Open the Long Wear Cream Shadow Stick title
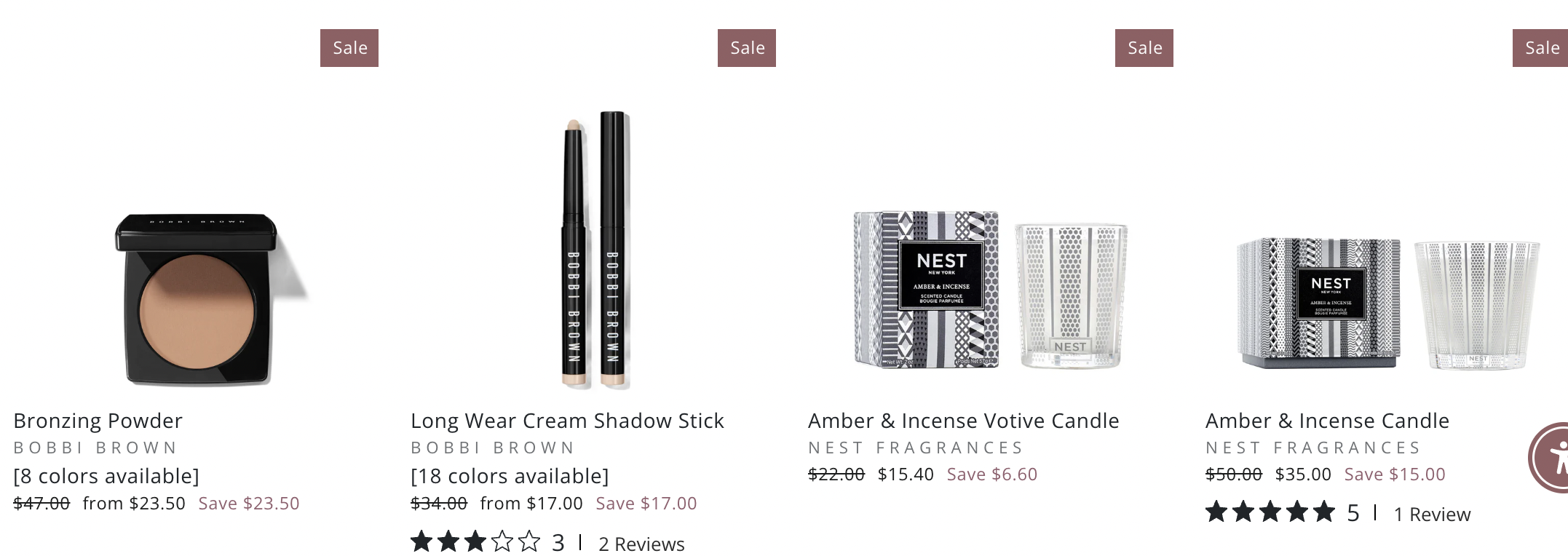 click(568, 421)
